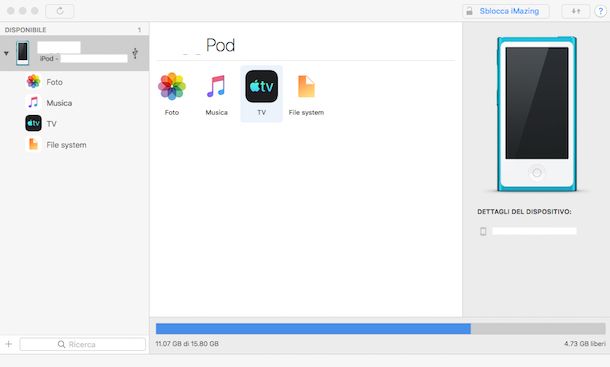This screenshot has width=610, height=367.
Task: Click the device count number 1
Action: click(139, 30)
